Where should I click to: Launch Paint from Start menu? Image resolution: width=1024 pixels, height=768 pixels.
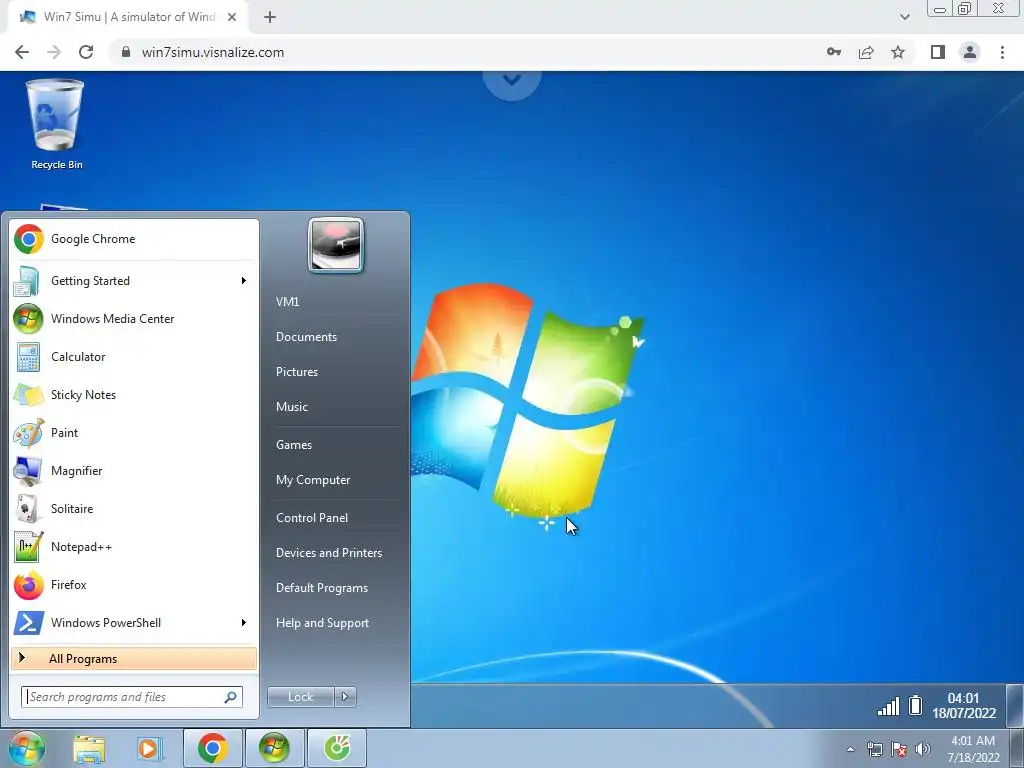[x=134, y=432]
